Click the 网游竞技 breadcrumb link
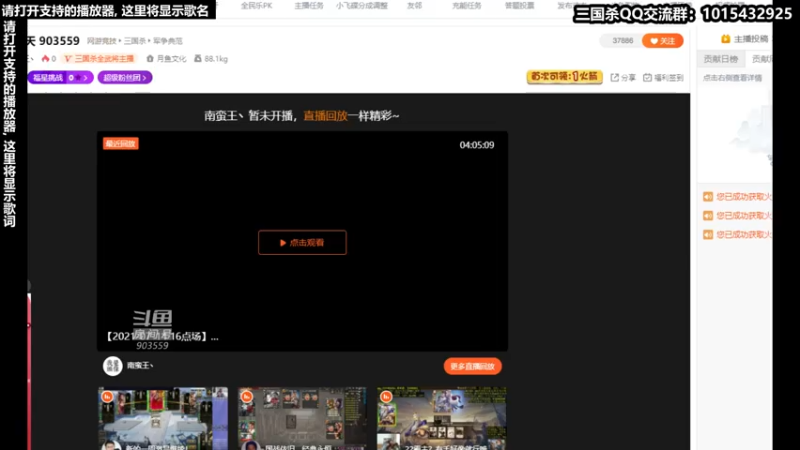800x450 pixels. pyautogui.click(x=101, y=41)
